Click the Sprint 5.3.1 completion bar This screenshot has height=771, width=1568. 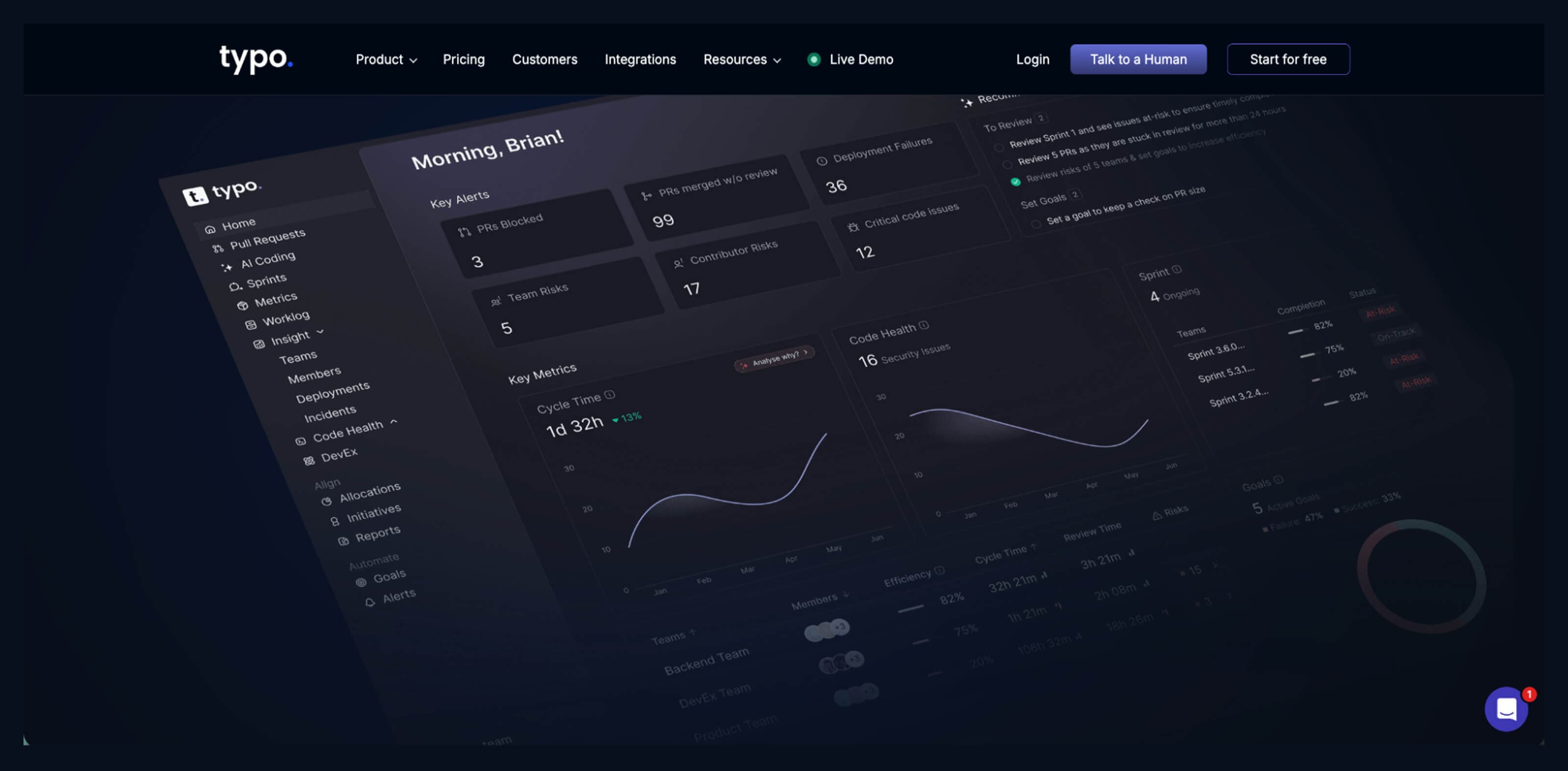[1307, 355]
